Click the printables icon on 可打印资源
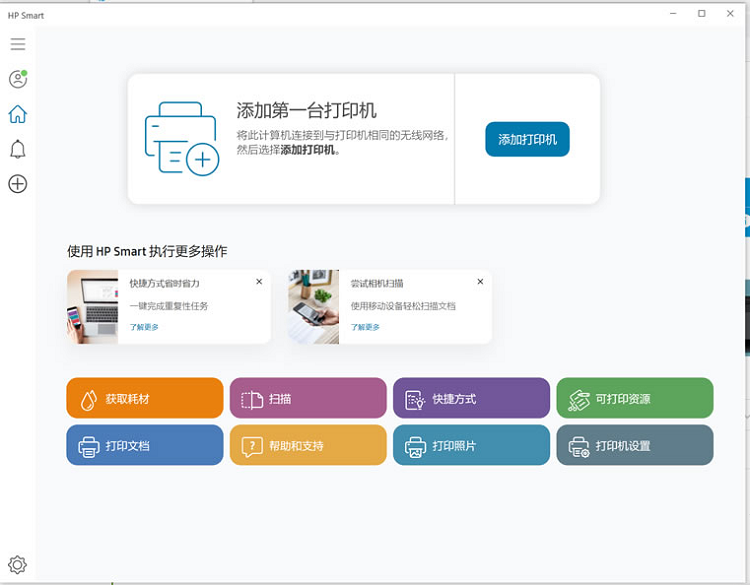Screen dimensions: 750x585 pos(579,400)
